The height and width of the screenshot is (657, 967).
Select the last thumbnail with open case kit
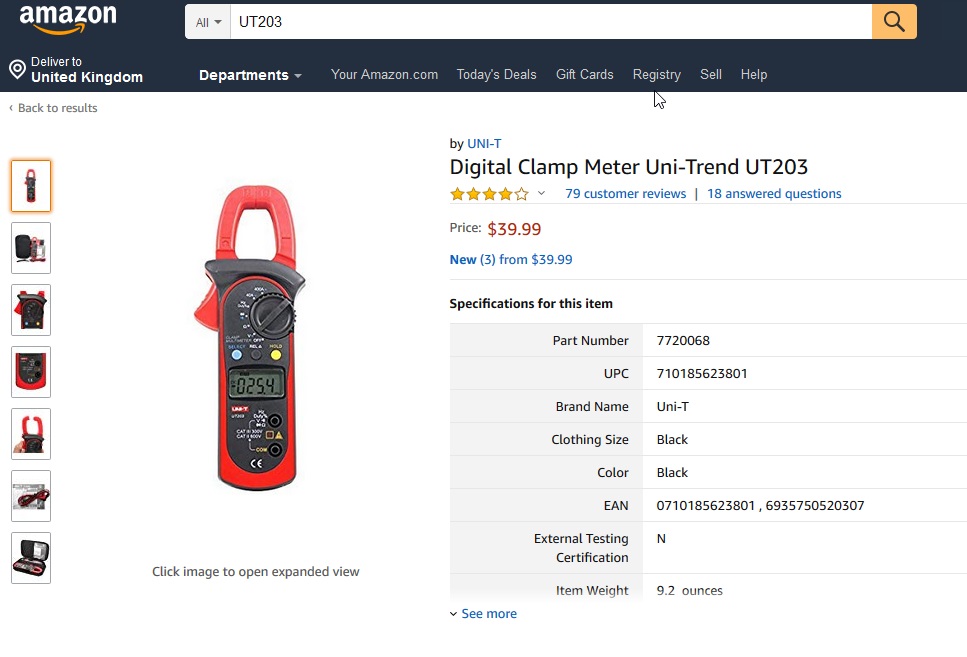(x=31, y=558)
